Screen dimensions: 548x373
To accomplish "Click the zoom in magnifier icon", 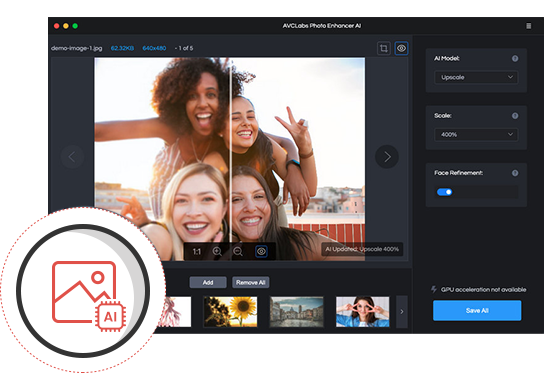I will click(217, 251).
